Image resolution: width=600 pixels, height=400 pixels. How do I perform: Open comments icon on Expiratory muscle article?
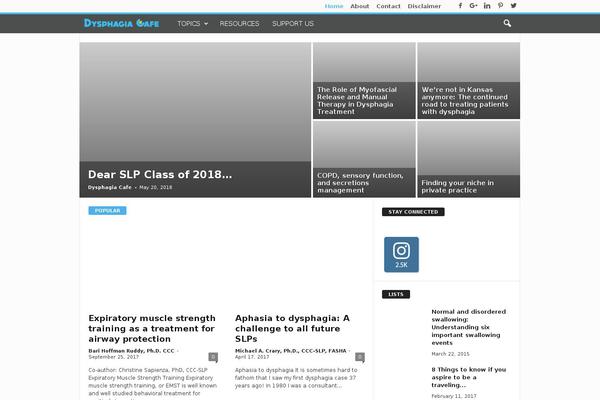pos(213,357)
